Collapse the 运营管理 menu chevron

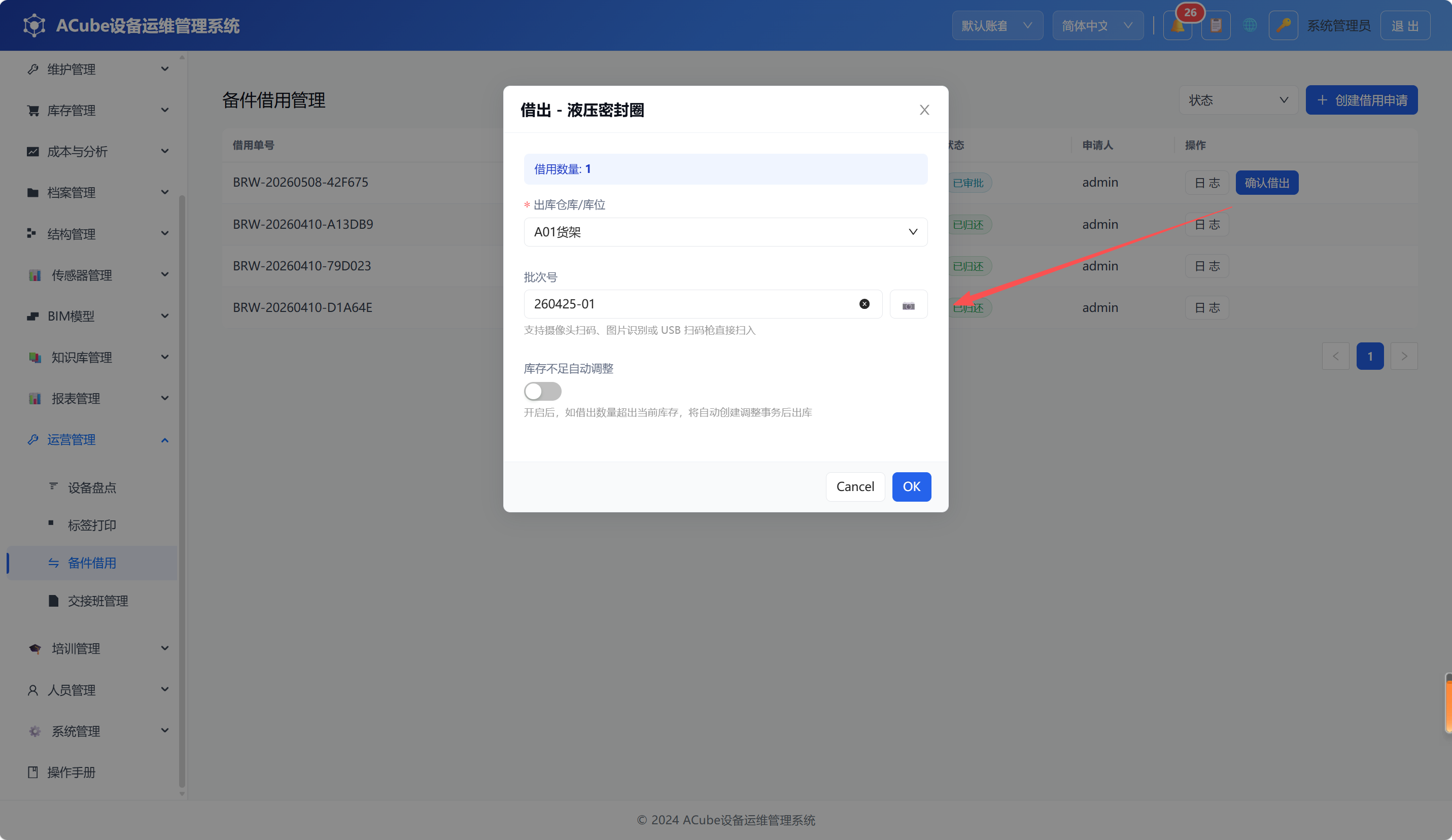(165, 440)
